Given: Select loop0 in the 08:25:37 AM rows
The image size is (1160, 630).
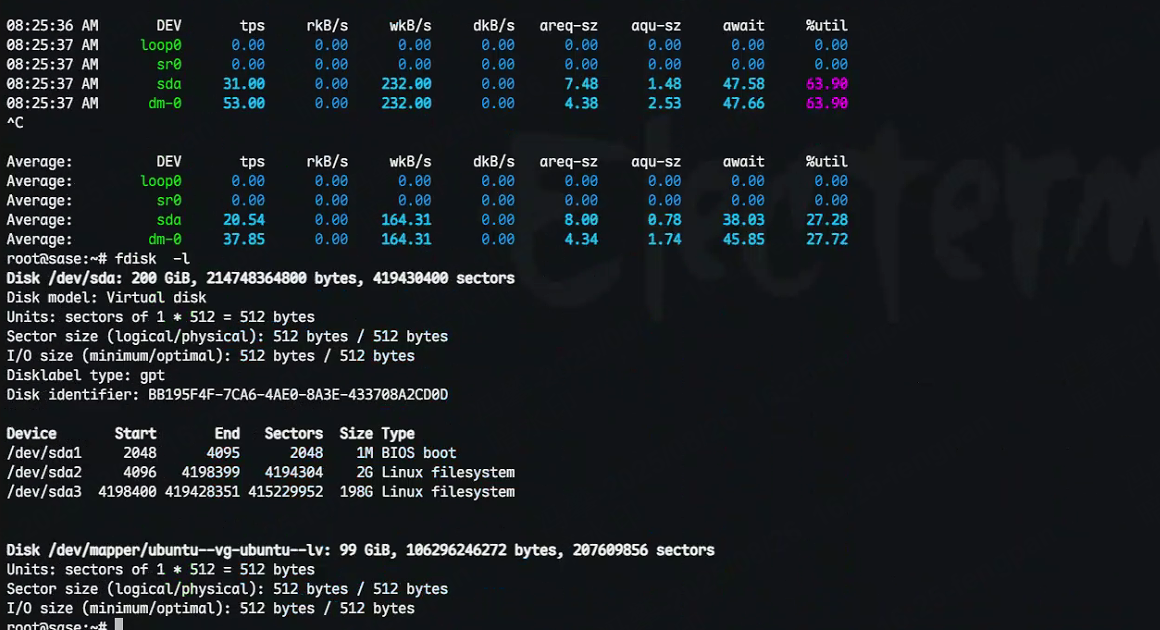Looking at the screenshot, I should 161,45.
